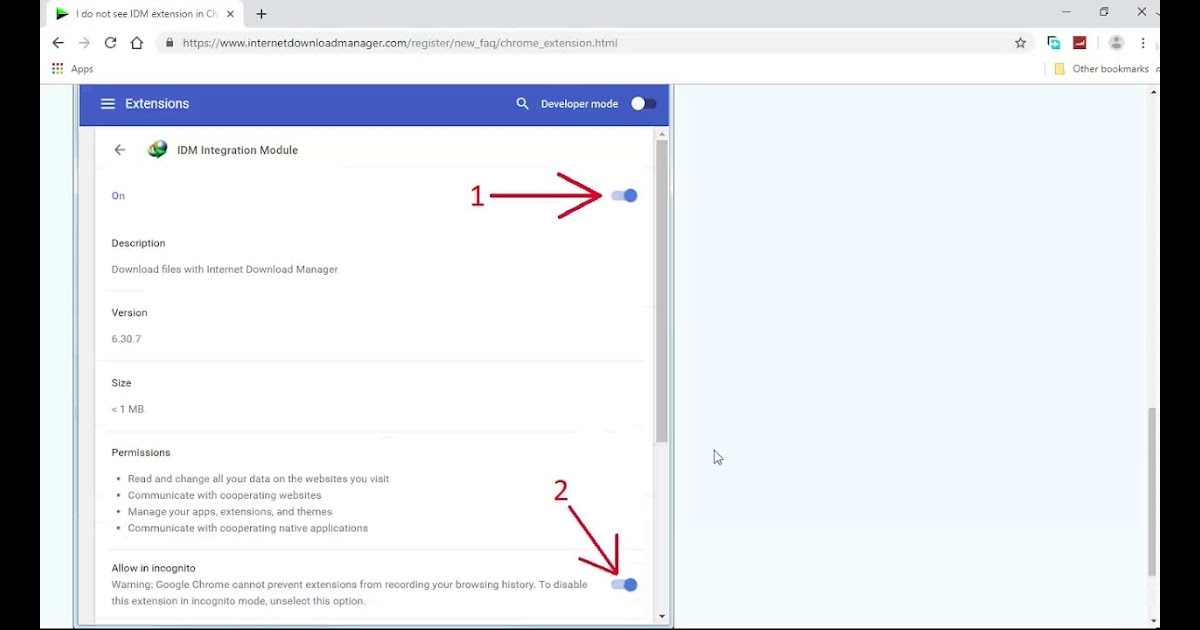
Task: Open the browser home page
Action: click(137, 43)
